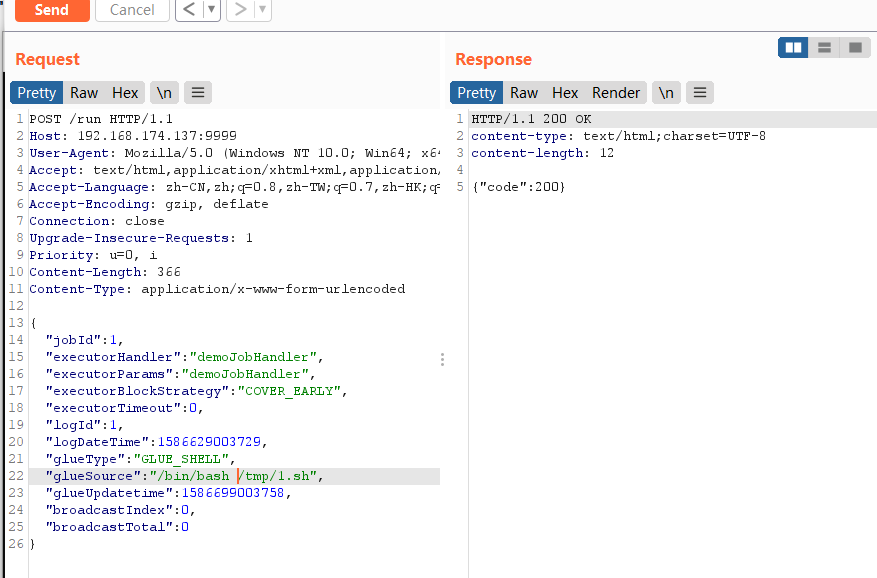This screenshot has width=877, height=578.
Task: Click the response body {"code":200}
Action: 518,187
